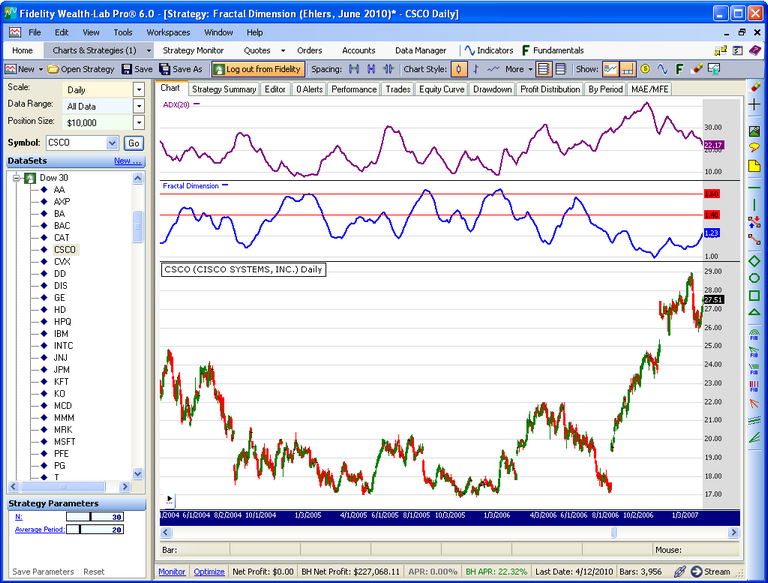Expand the Symbol combo box with CSCO
Viewport: 768px width, 583px height.
(112, 143)
